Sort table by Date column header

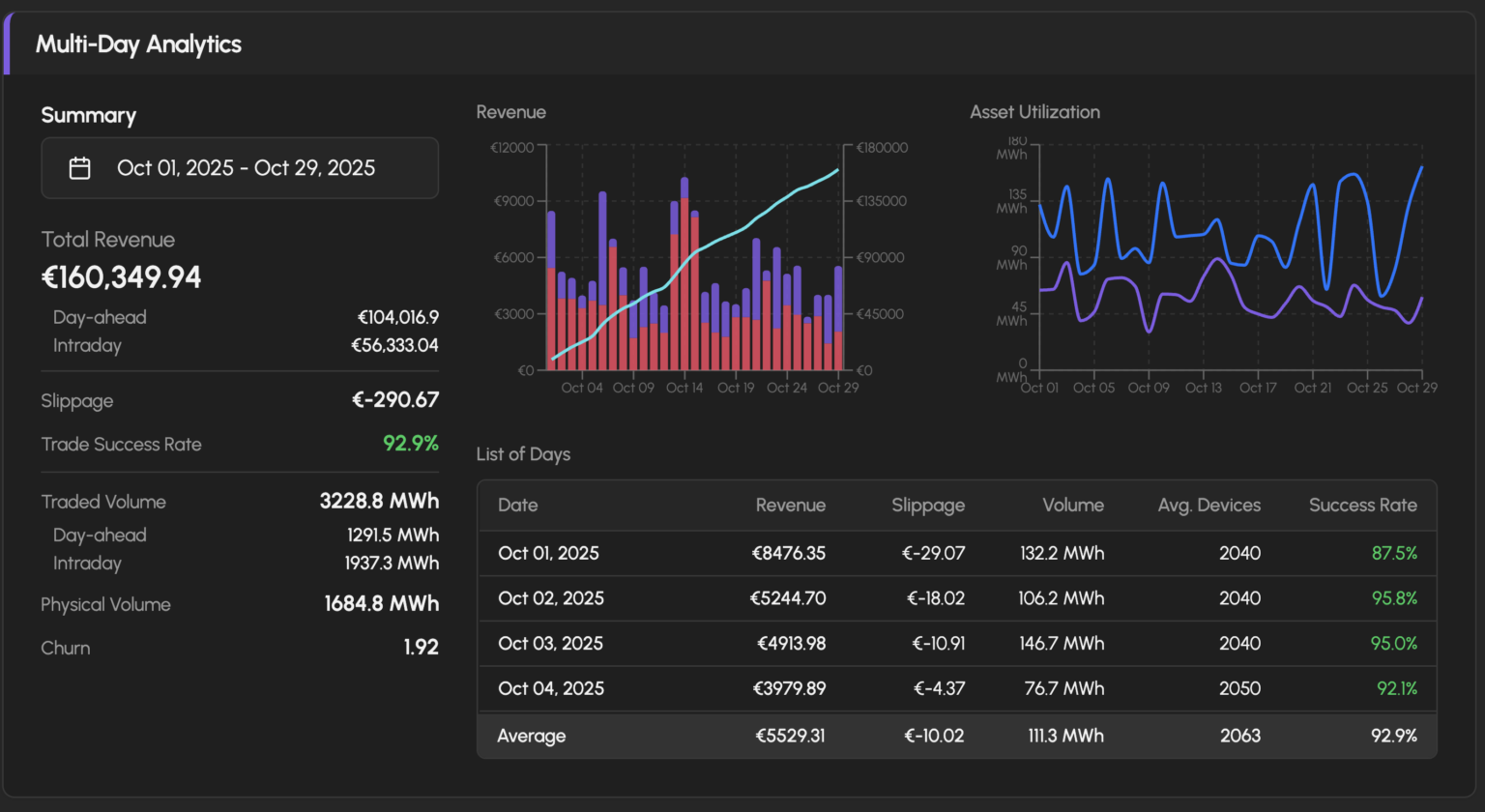[517, 505]
